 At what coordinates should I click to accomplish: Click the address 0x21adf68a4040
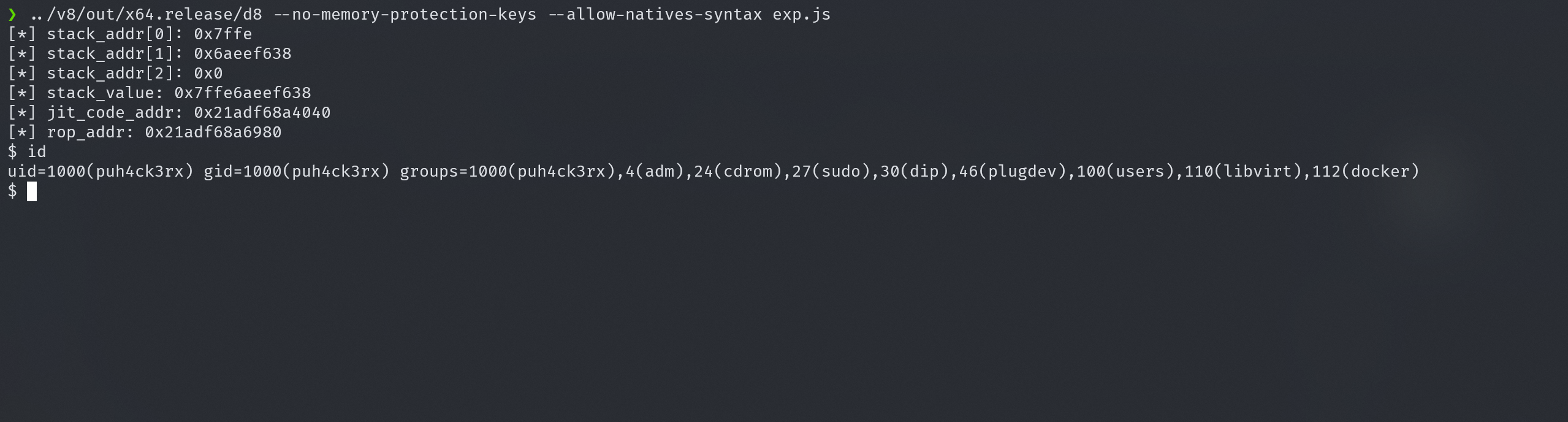262,112
